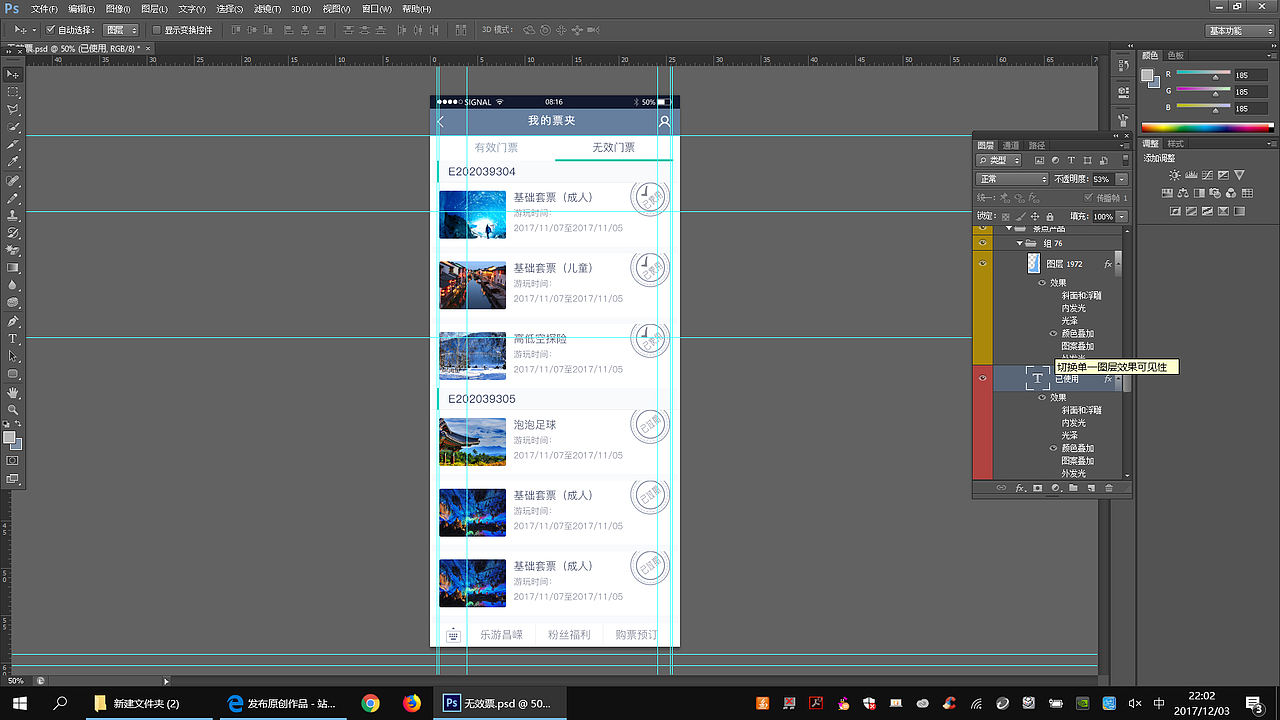
Task: Select the Horizontal Type tool
Action: pos(13,340)
